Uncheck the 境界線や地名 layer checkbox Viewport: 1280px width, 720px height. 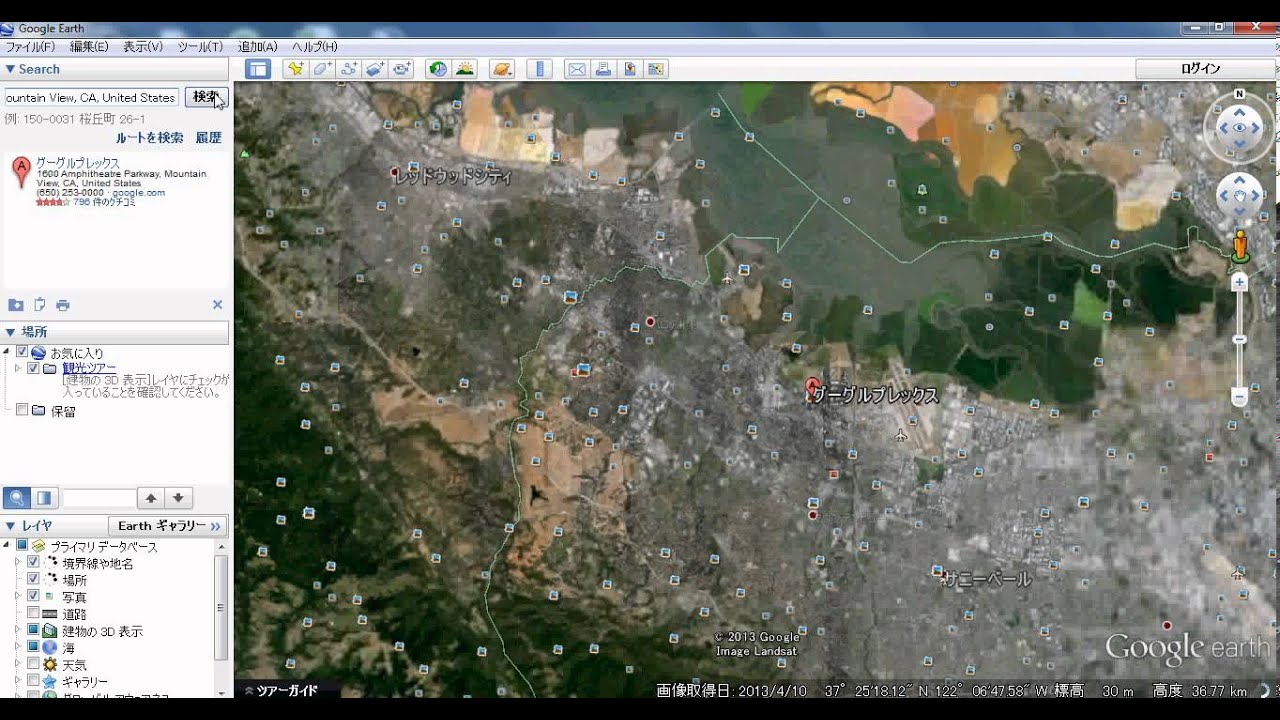tap(33, 563)
